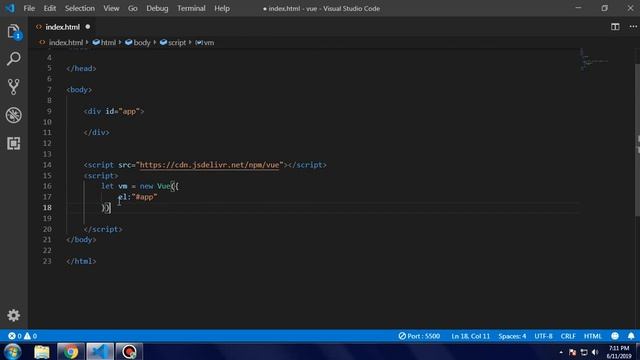Click the closing </body> tag
Screen dimensions: 640x360
[x=81, y=240]
